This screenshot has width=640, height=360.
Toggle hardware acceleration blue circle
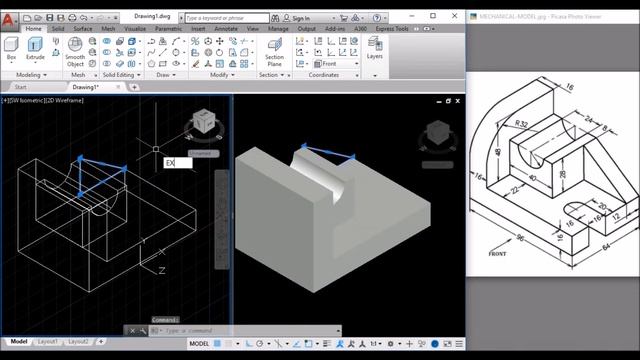(x=435, y=344)
